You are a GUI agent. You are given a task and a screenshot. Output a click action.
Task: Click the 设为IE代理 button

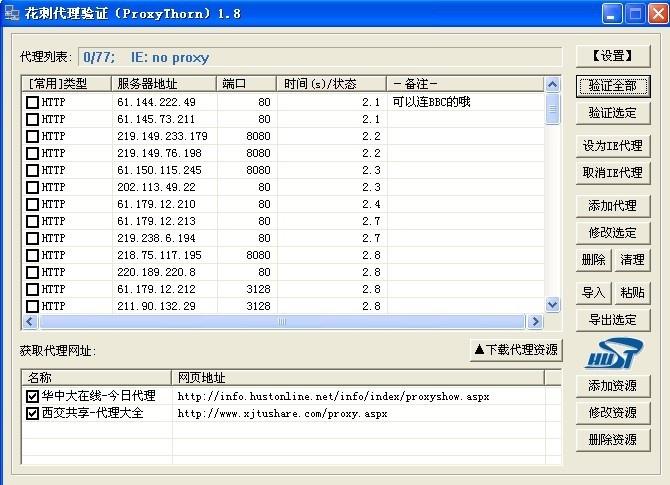click(613, 146)
